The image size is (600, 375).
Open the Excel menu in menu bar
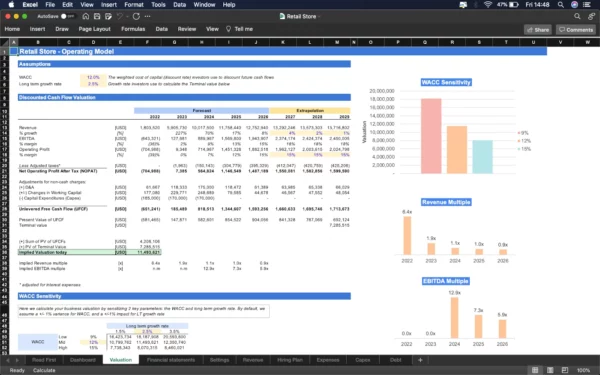pos(30,5)
